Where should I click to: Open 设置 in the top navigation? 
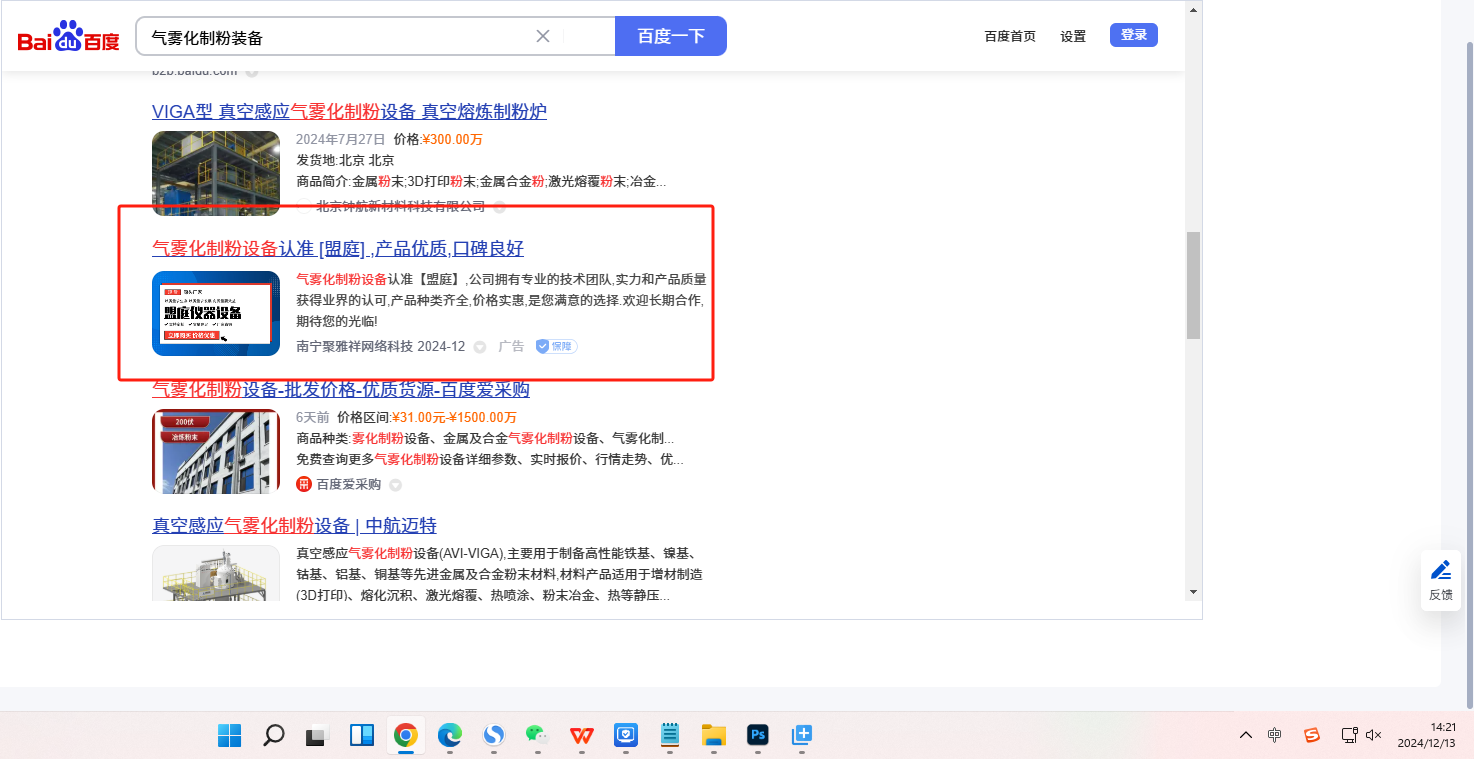coord(1073,36)
